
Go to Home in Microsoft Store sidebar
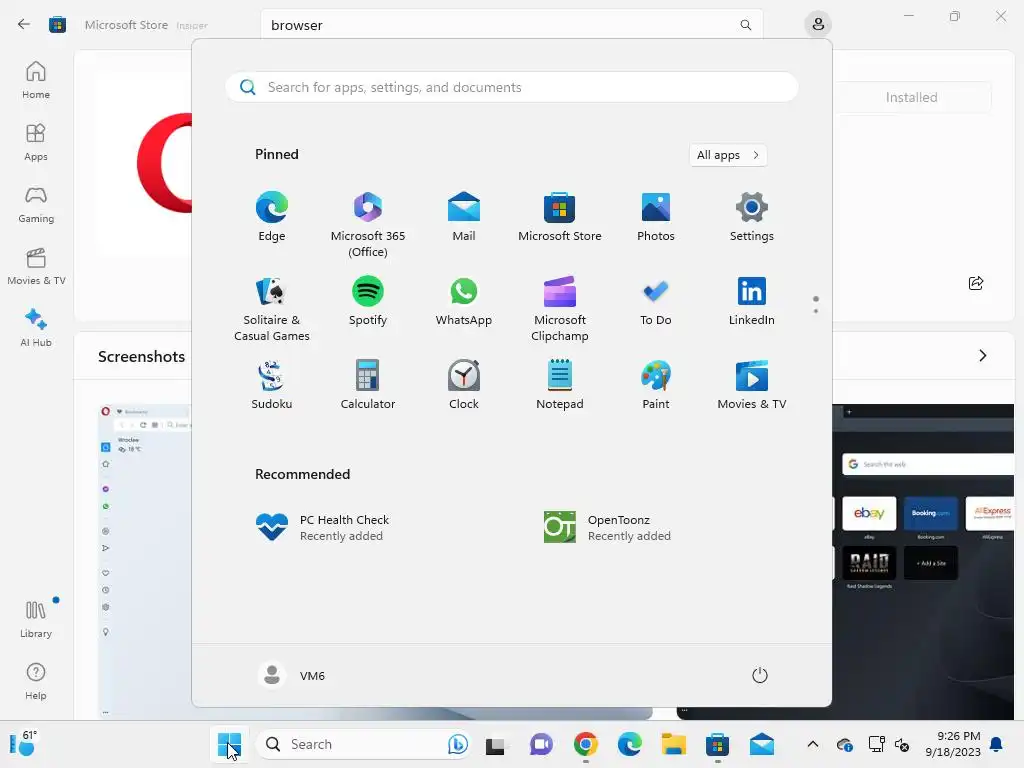click(x=36, y=80)
